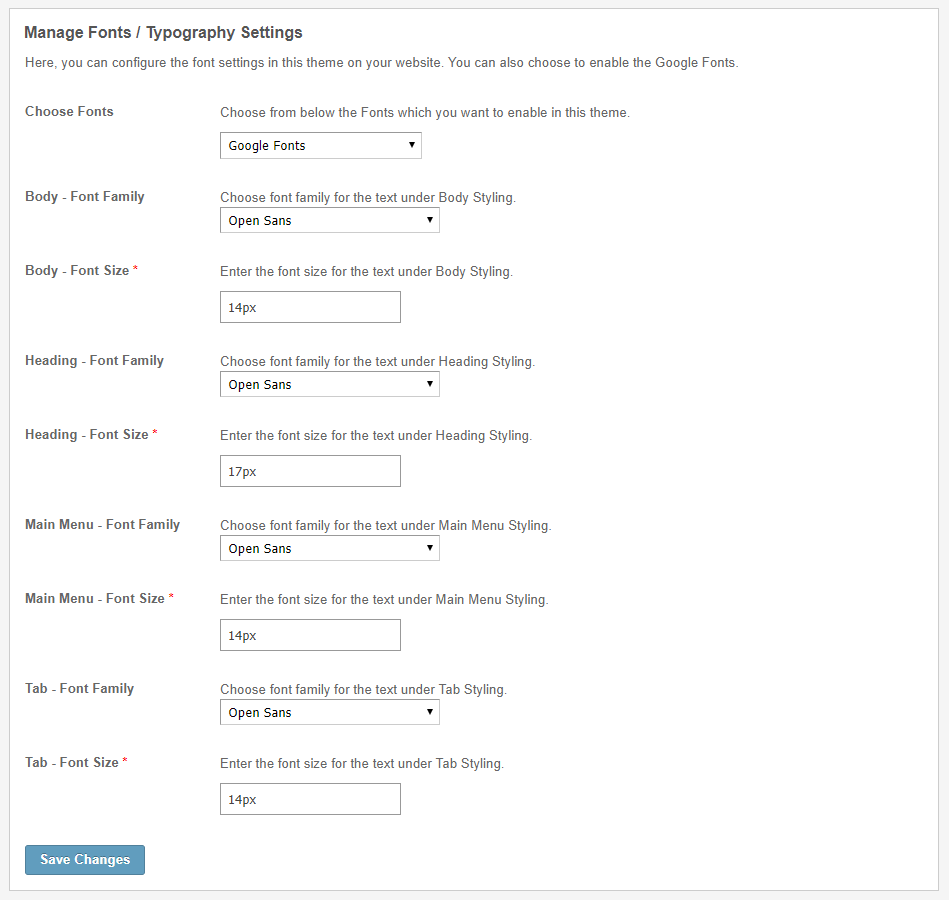Click the 'Main Menu - Font Family' label
Viewport: 949px width, 900px height.
click(x=102, y=525)
